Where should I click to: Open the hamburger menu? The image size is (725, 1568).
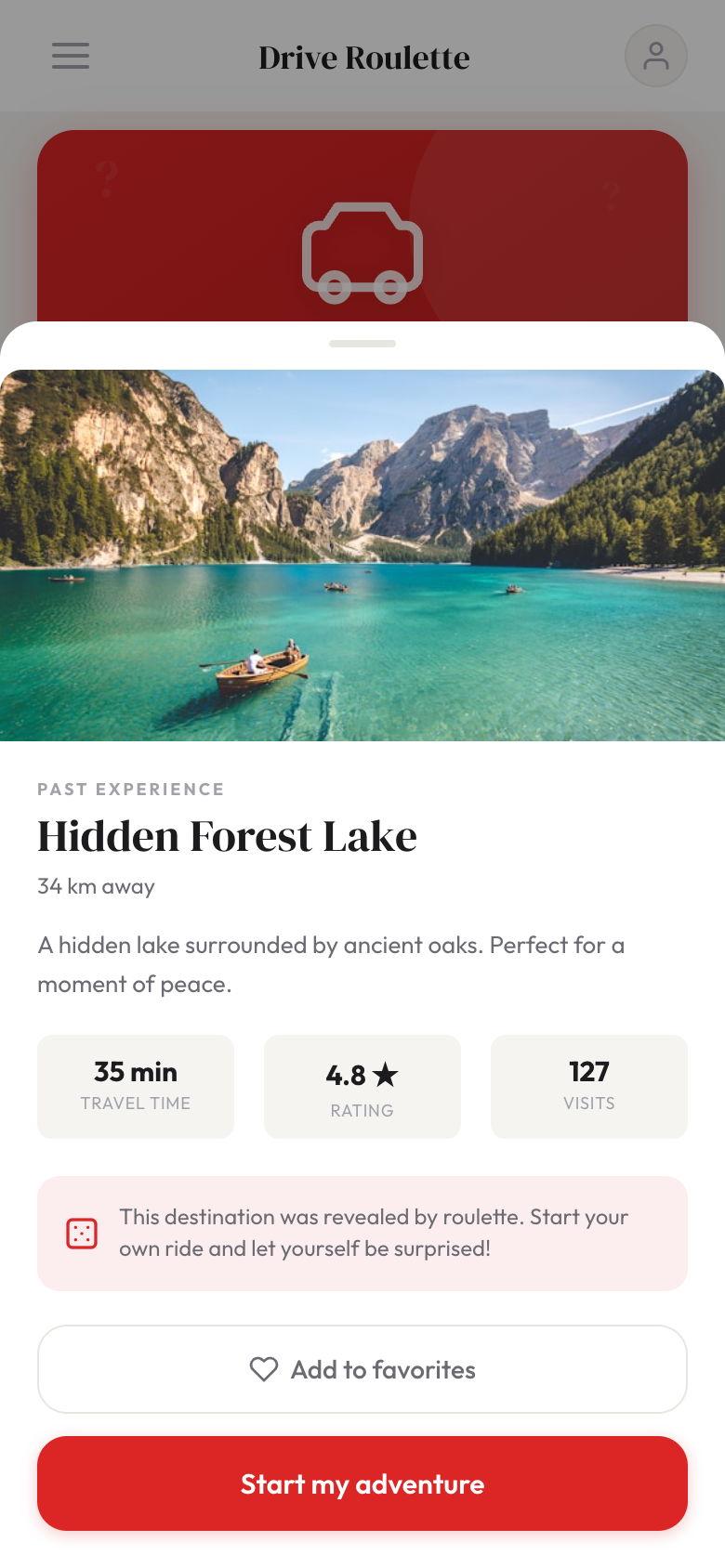click(71, 56)
